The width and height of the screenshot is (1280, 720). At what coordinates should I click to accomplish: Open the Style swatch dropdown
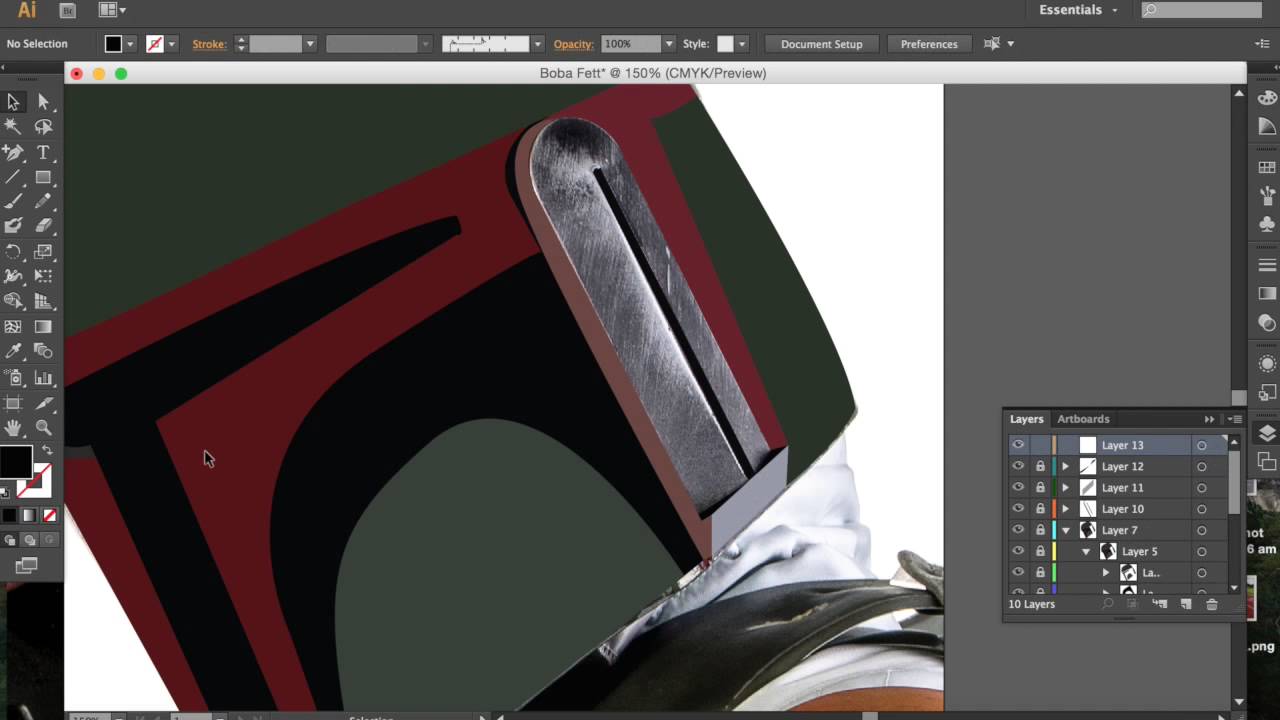741,44
